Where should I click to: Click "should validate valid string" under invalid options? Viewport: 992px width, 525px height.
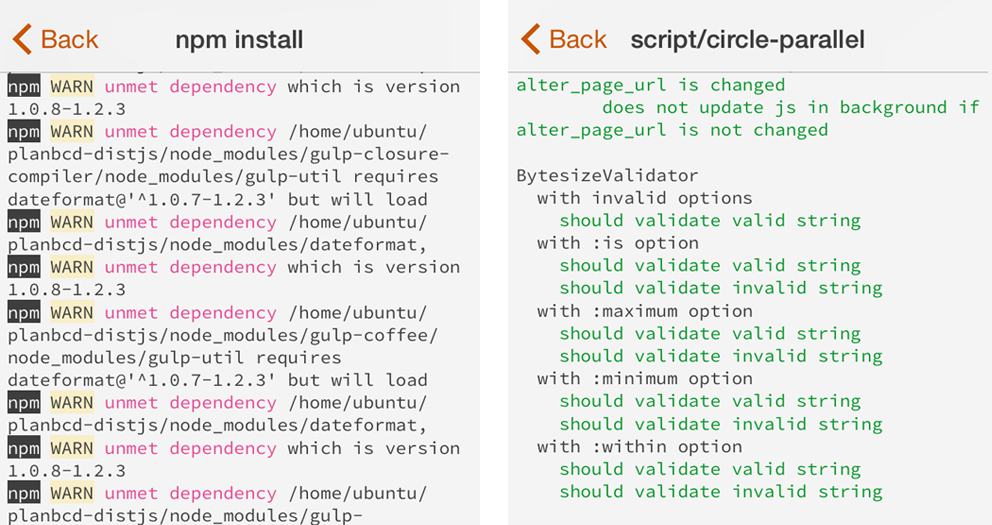[x=709, y=220]
